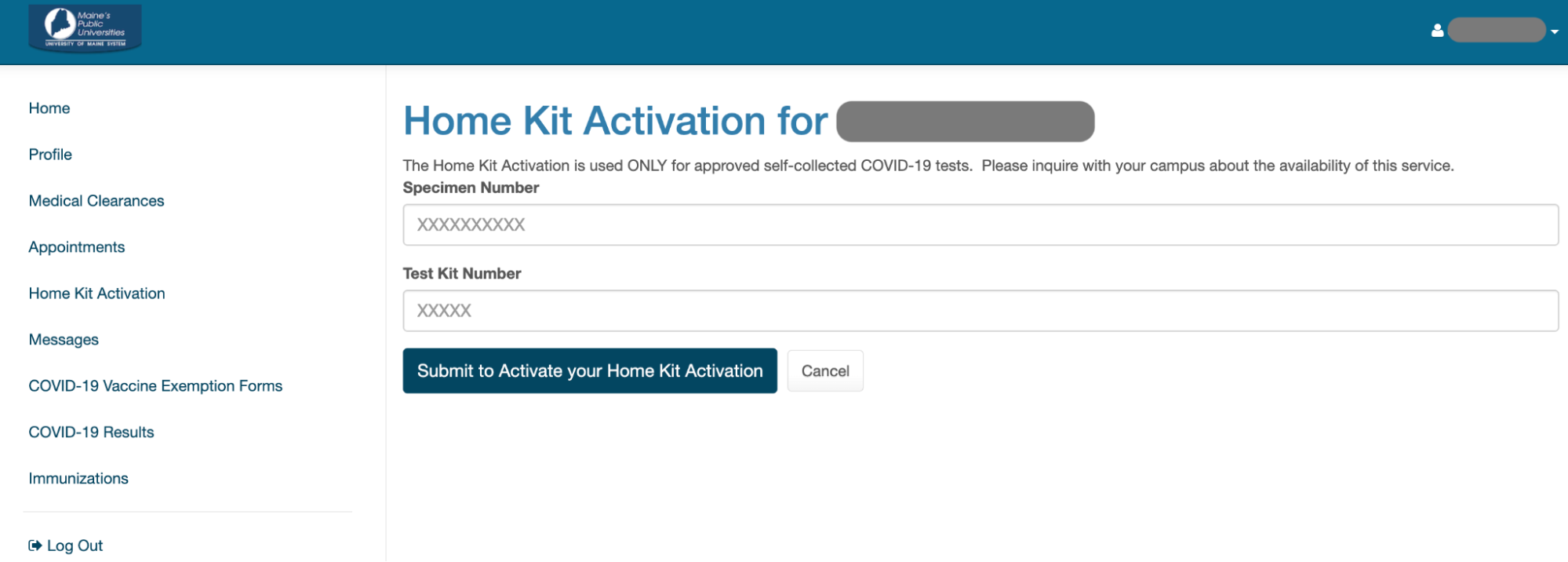Click the user profile icon in header
1568x562 pixels.
(x=1437, y=31)
